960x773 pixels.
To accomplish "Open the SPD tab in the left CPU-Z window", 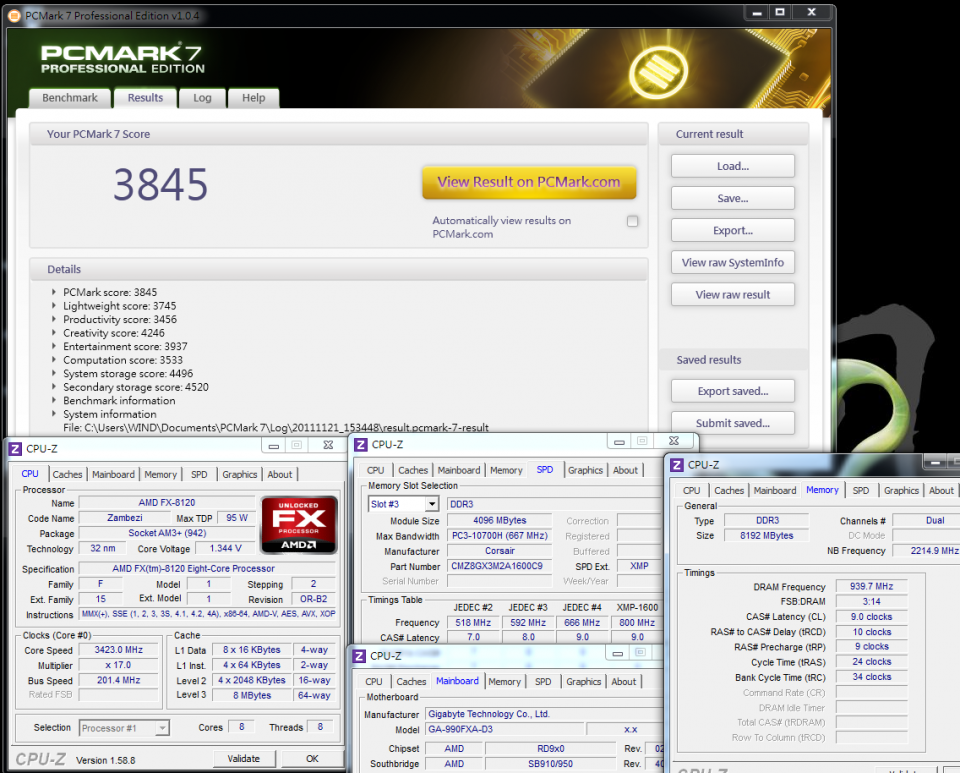I will (x=198, y=474).
